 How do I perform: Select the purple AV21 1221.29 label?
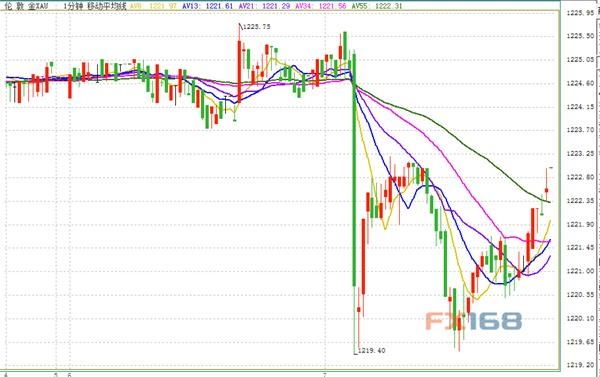[264, 6]
